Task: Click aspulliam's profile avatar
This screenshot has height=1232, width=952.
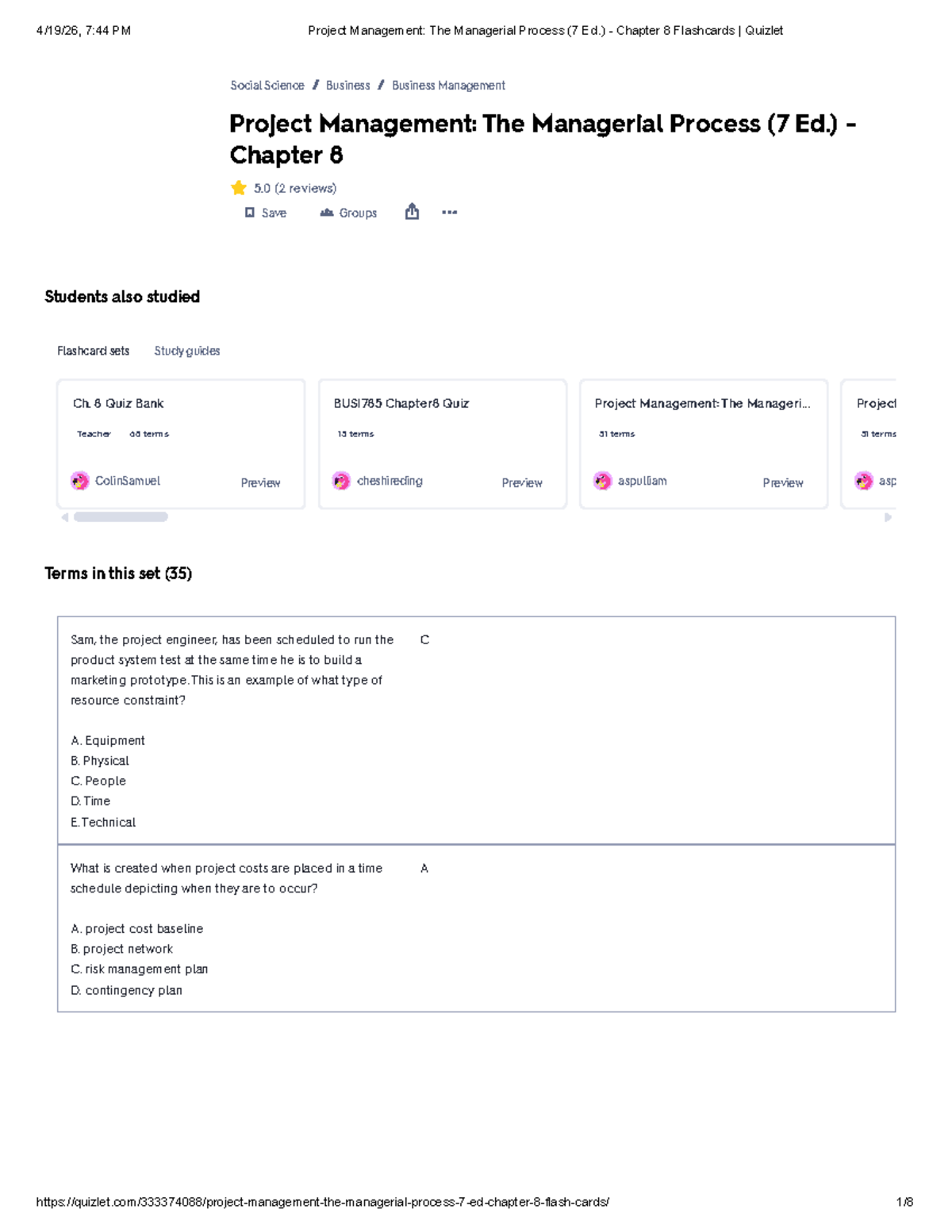Action: (603, 481)
